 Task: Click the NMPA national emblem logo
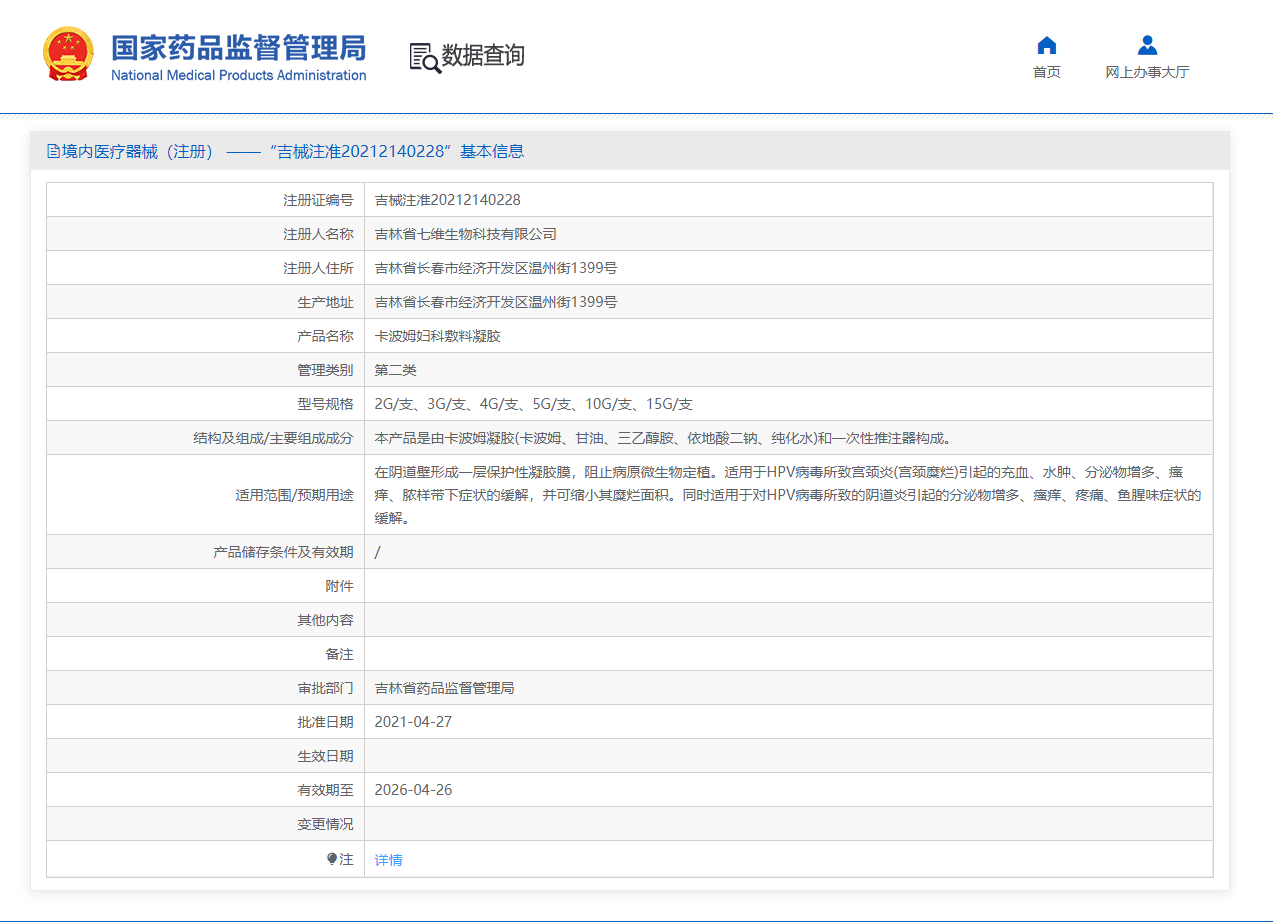[x=69, y=54]
